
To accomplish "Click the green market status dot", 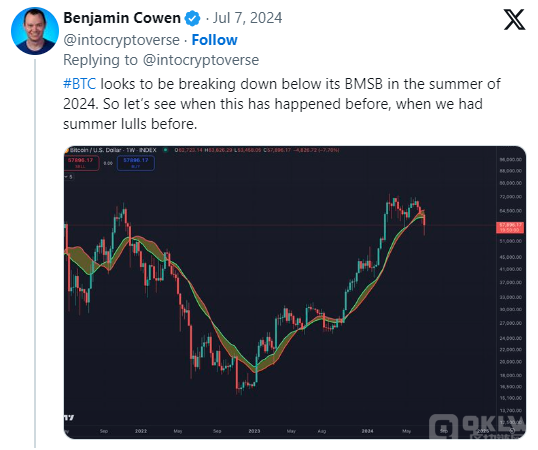I will click(166, 150).
